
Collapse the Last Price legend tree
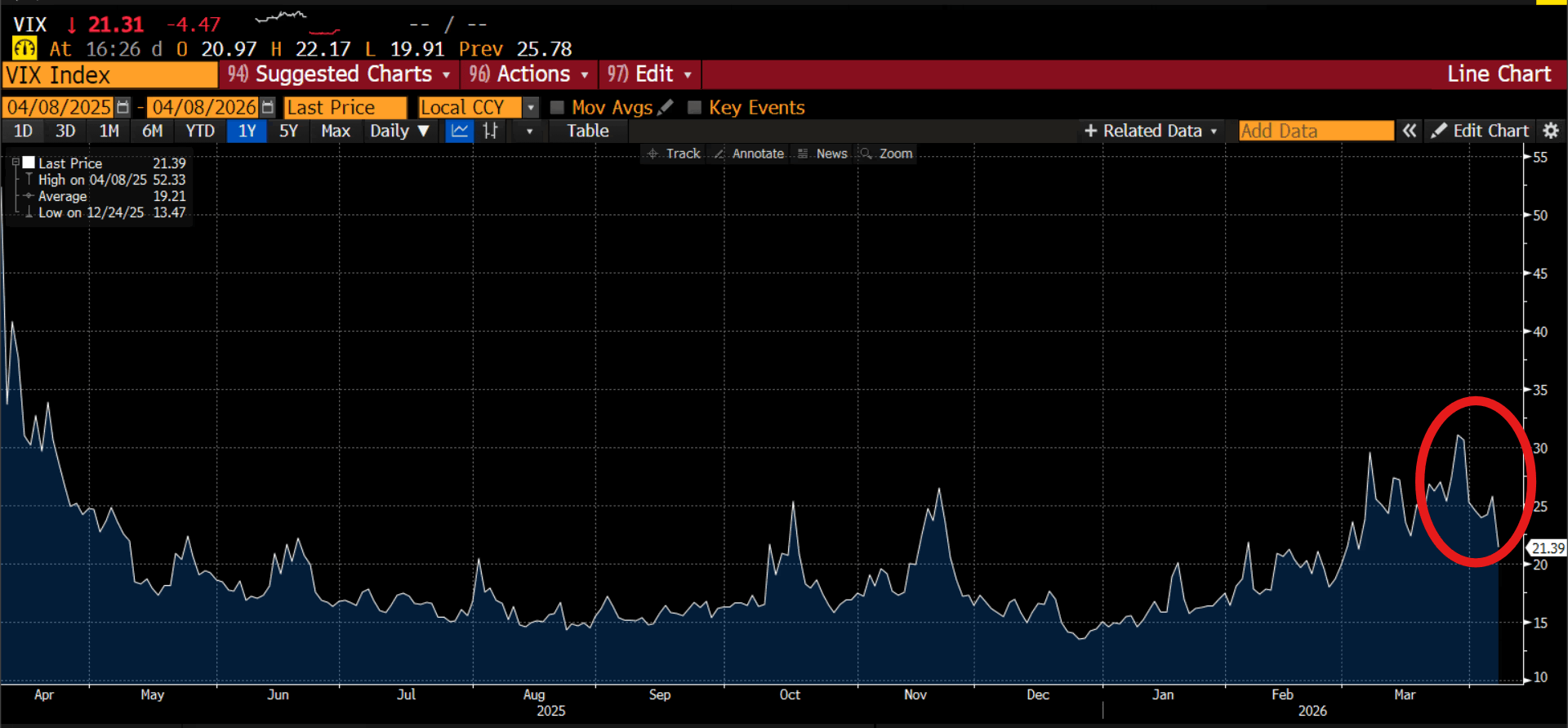point(16,163)
